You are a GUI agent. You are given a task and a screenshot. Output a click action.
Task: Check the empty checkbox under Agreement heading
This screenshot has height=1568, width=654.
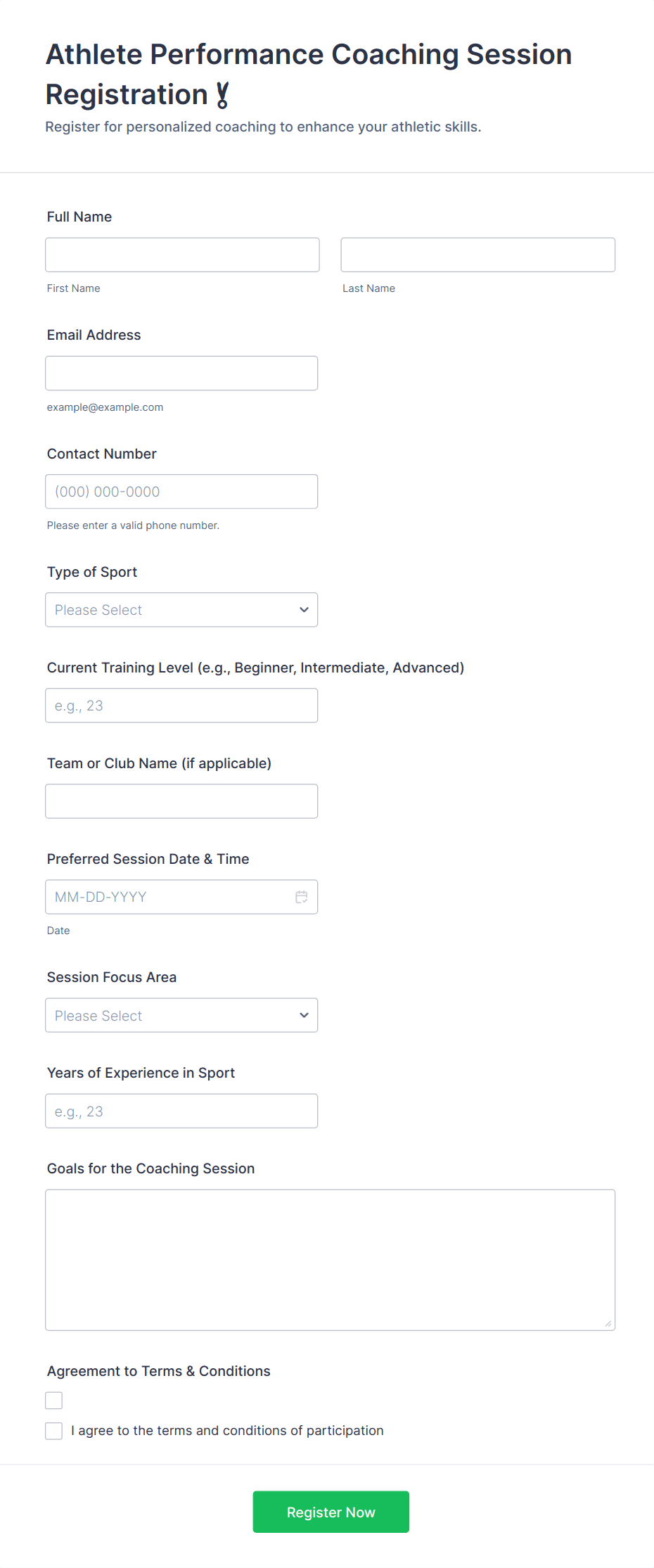click(54, 1401)
